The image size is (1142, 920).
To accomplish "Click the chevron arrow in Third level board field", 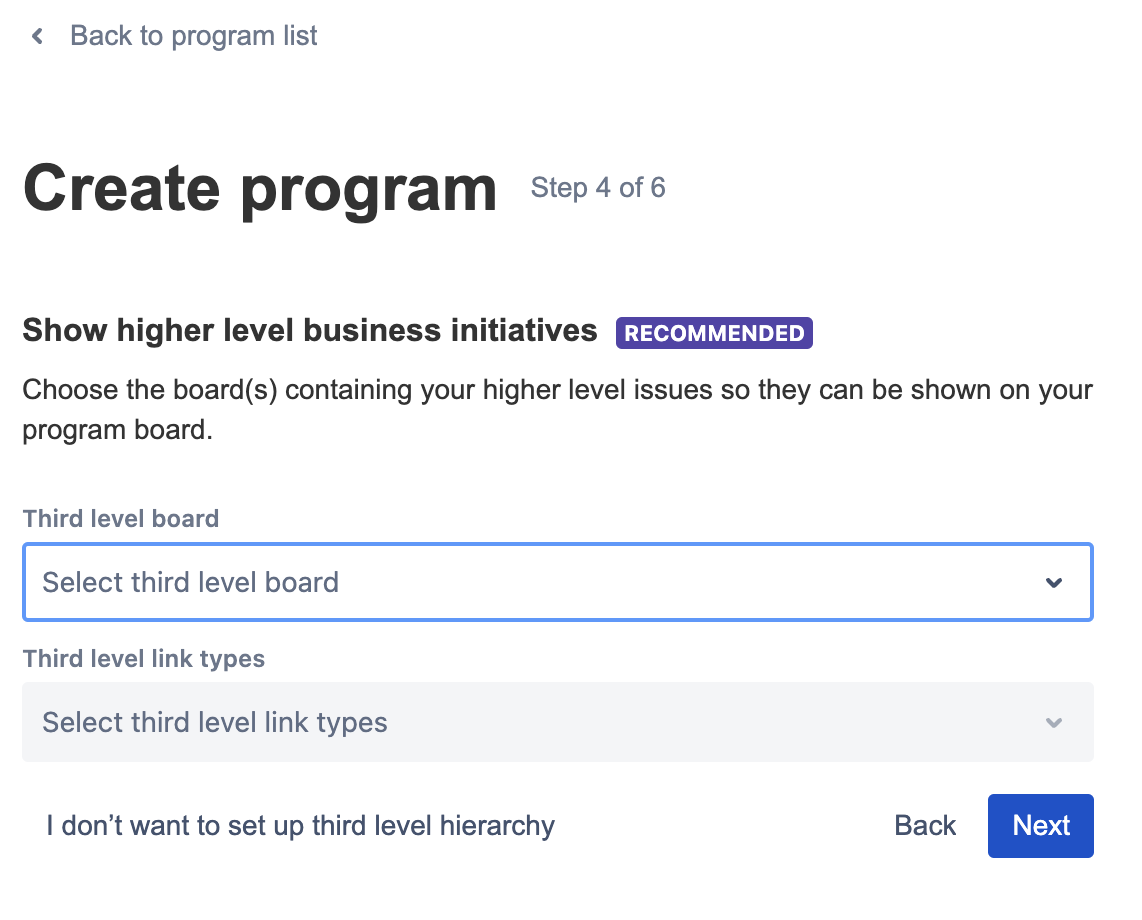I will tap(1053, 583).
